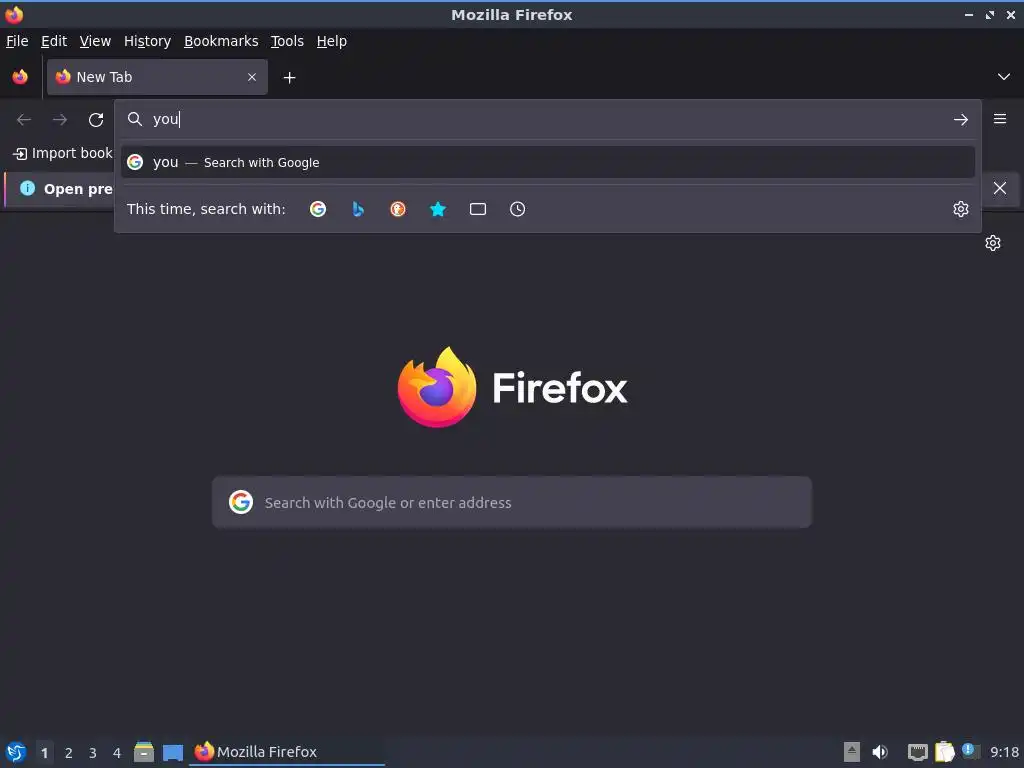Open the Edit menu
Viewport: 1024px width, 768px height.
coord(54,41)
